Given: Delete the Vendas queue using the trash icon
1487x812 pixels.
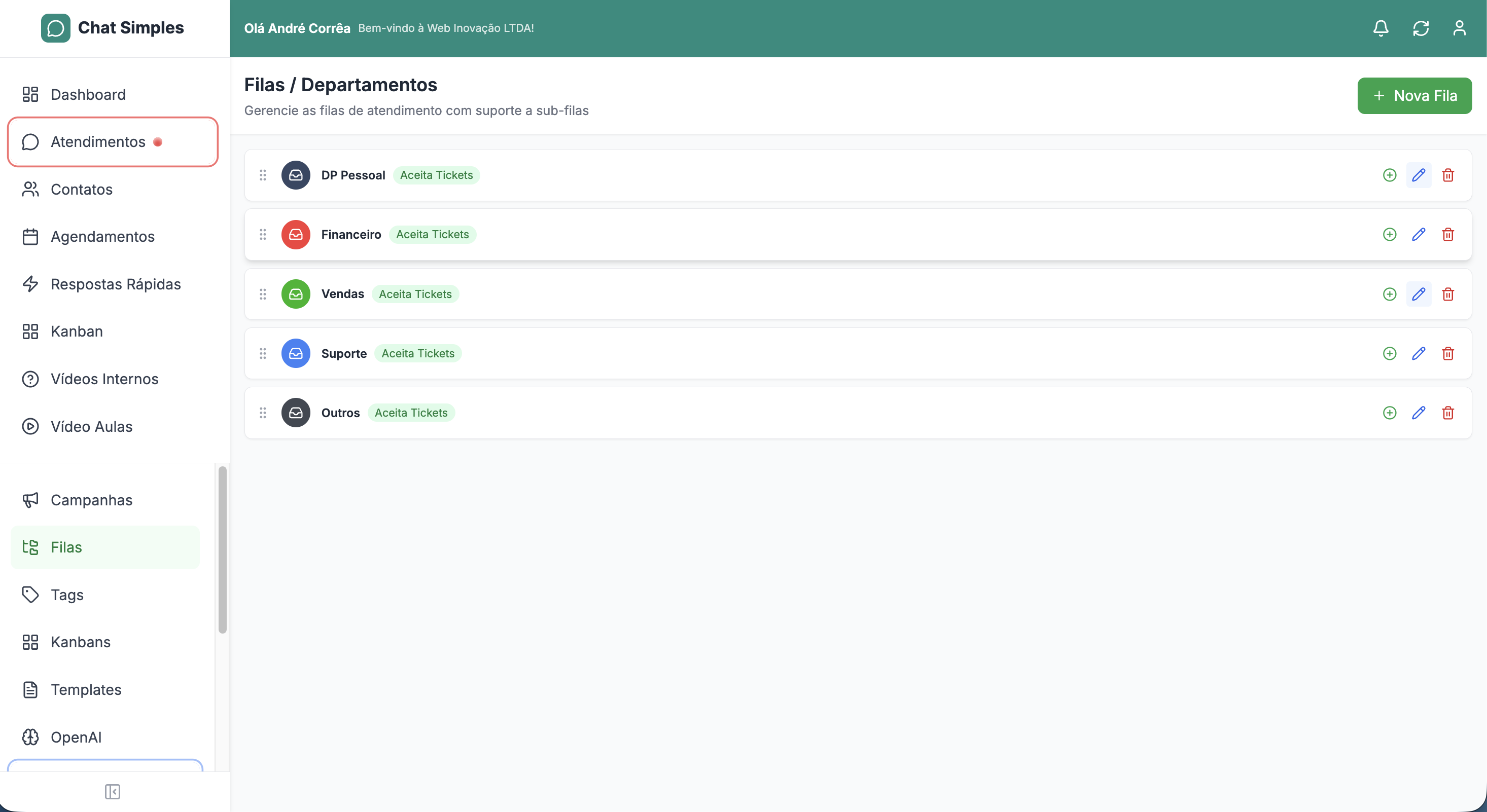Looking at the screenshot, I should [1448, 294].
